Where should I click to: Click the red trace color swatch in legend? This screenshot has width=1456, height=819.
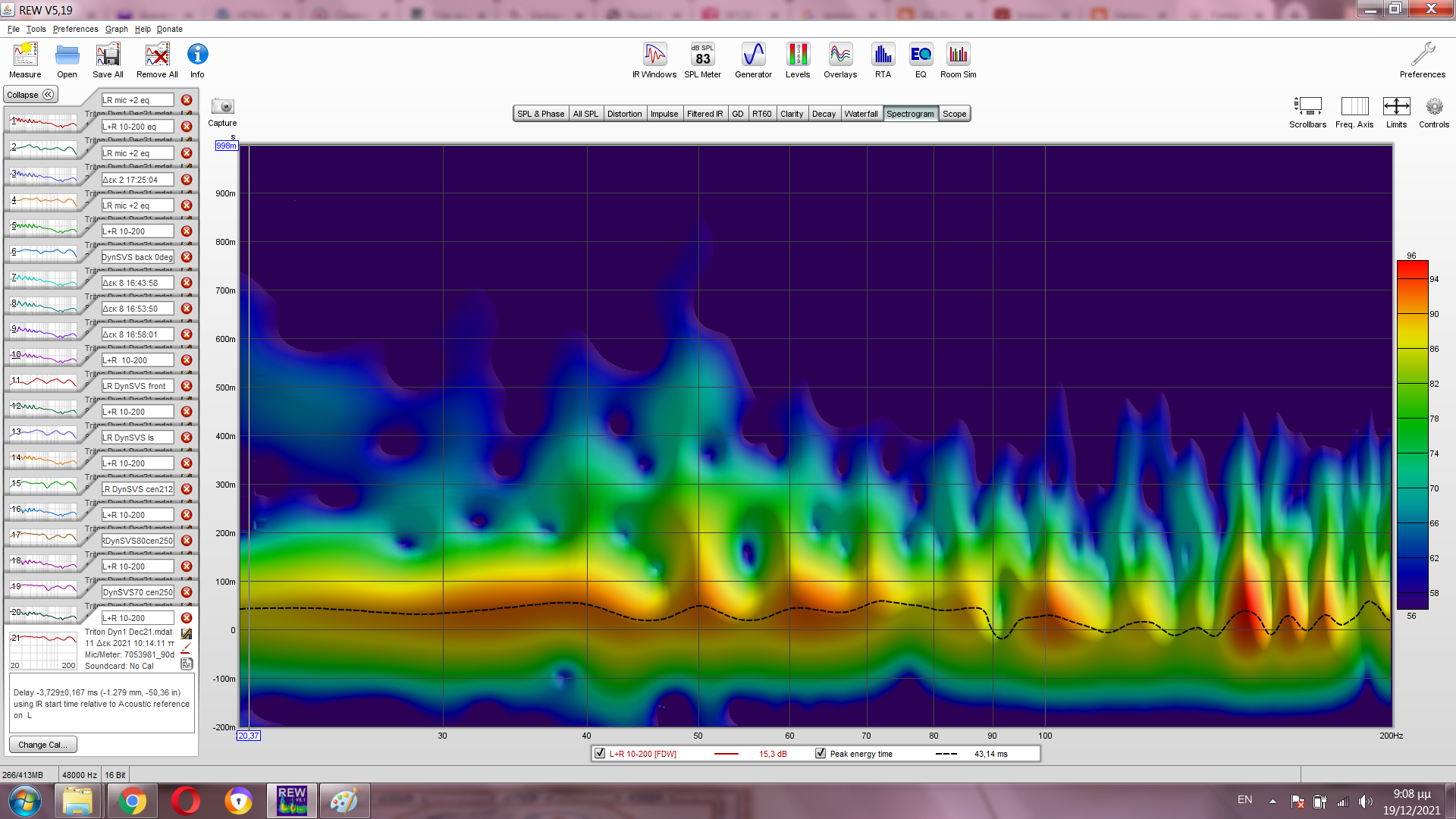click(726, 754)
